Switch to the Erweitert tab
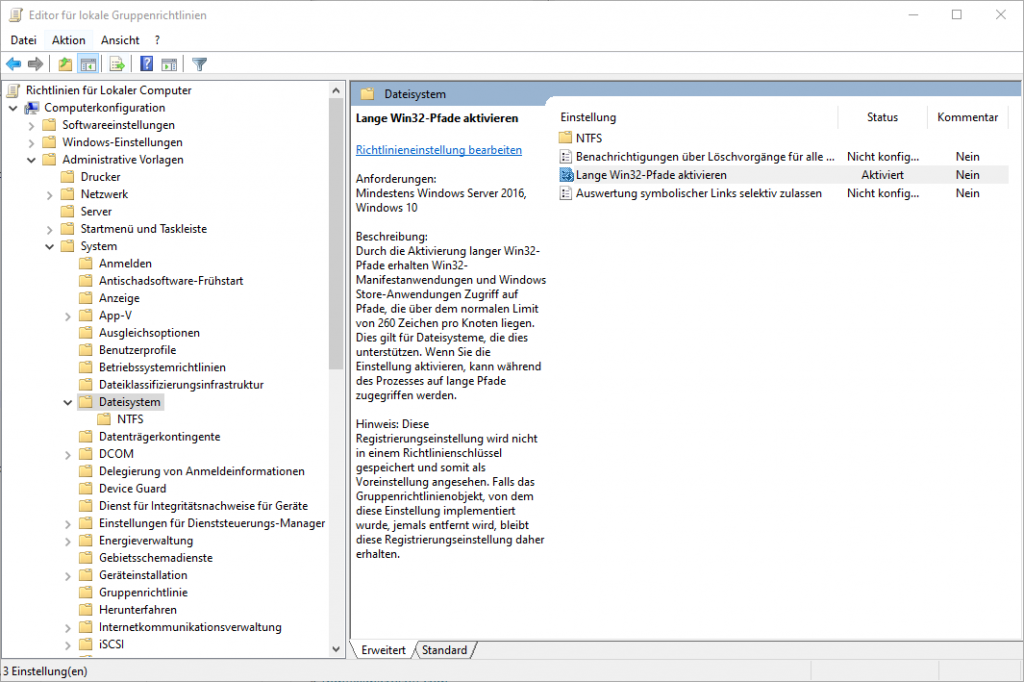The width and height of the screenshot is (1024, 682). (383, 650)
